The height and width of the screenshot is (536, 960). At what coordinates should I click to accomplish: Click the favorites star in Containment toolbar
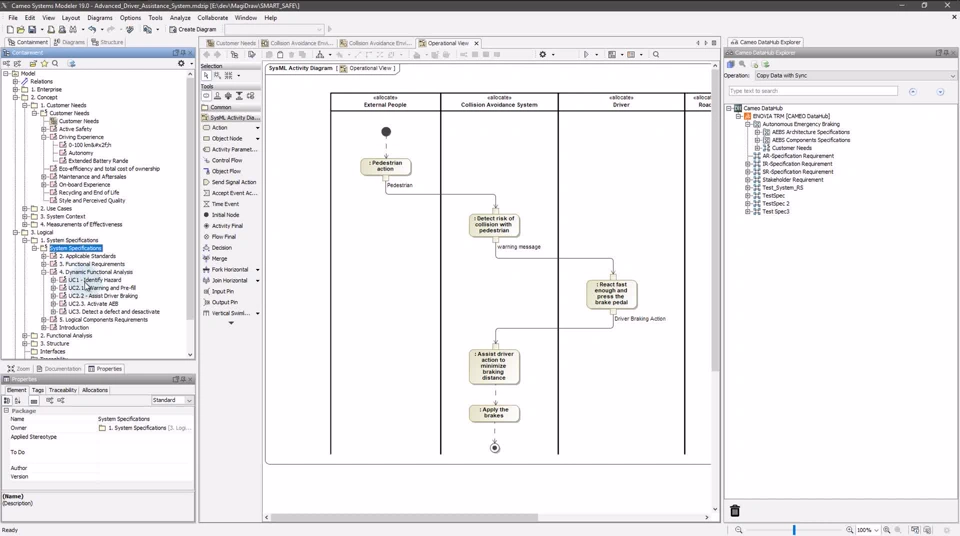[x=44, y=63]
